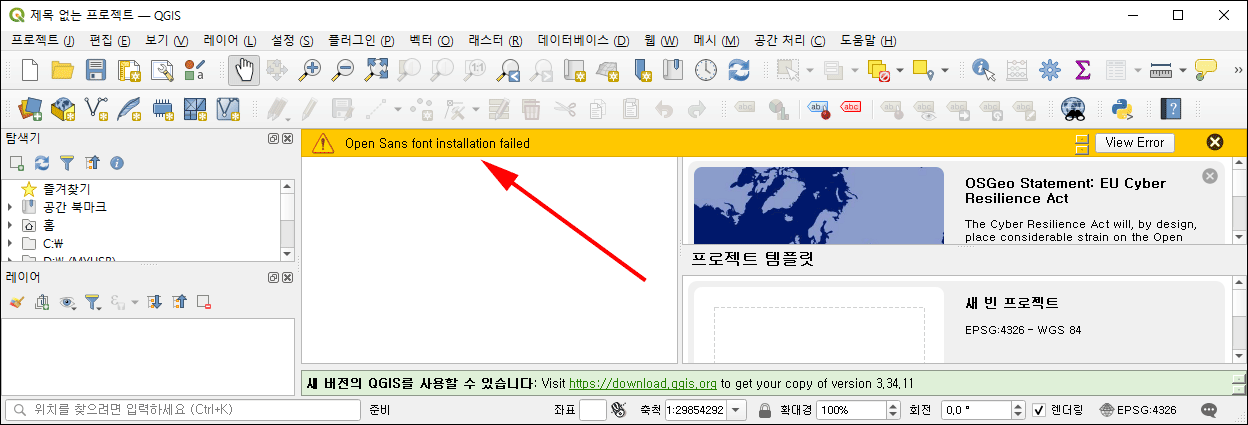Screen dimensions: 1248x425
Task: Open the Deselect Features dropdown arrow
Action: (x=900, y=70)
